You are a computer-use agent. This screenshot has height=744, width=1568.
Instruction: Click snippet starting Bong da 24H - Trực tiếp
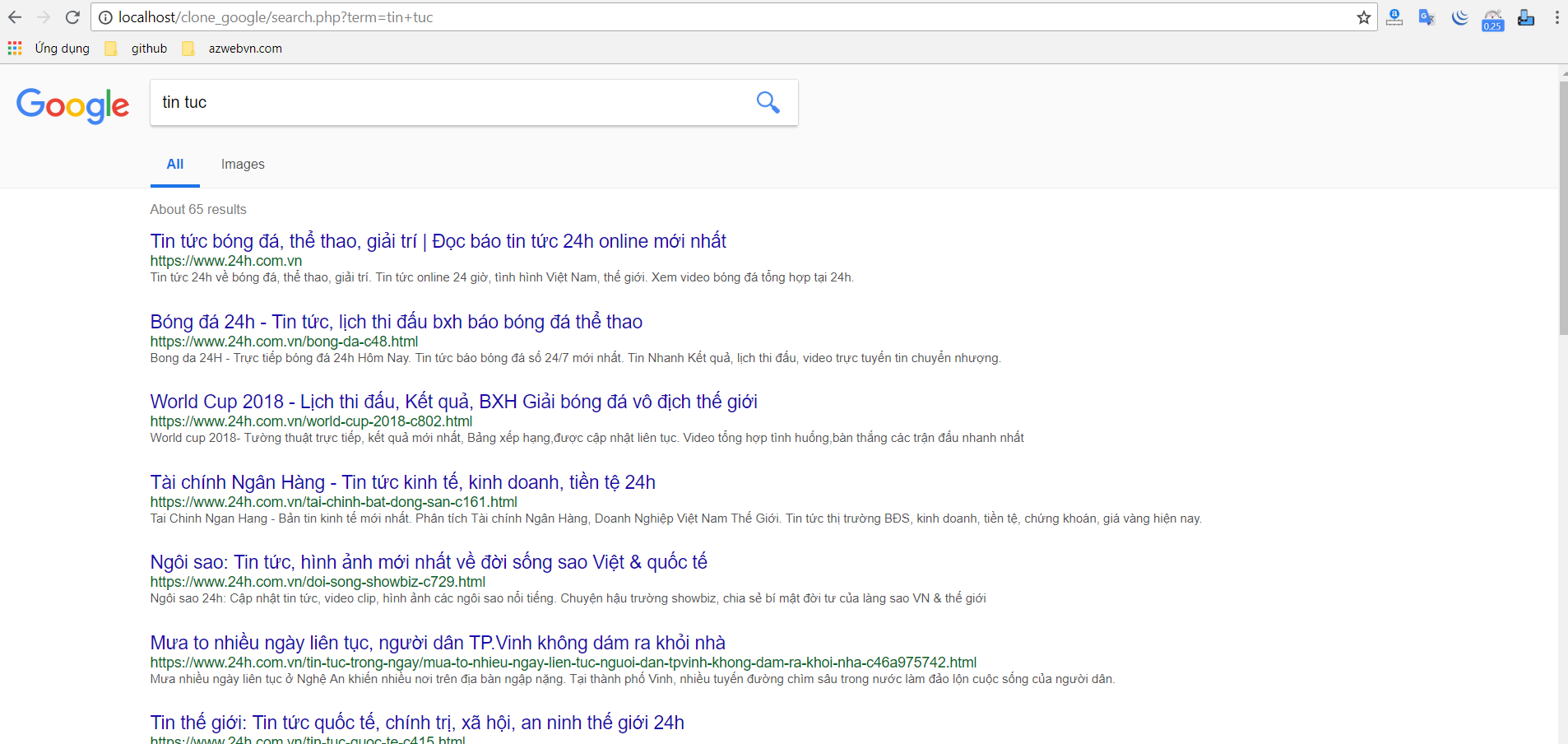[575, 358]
